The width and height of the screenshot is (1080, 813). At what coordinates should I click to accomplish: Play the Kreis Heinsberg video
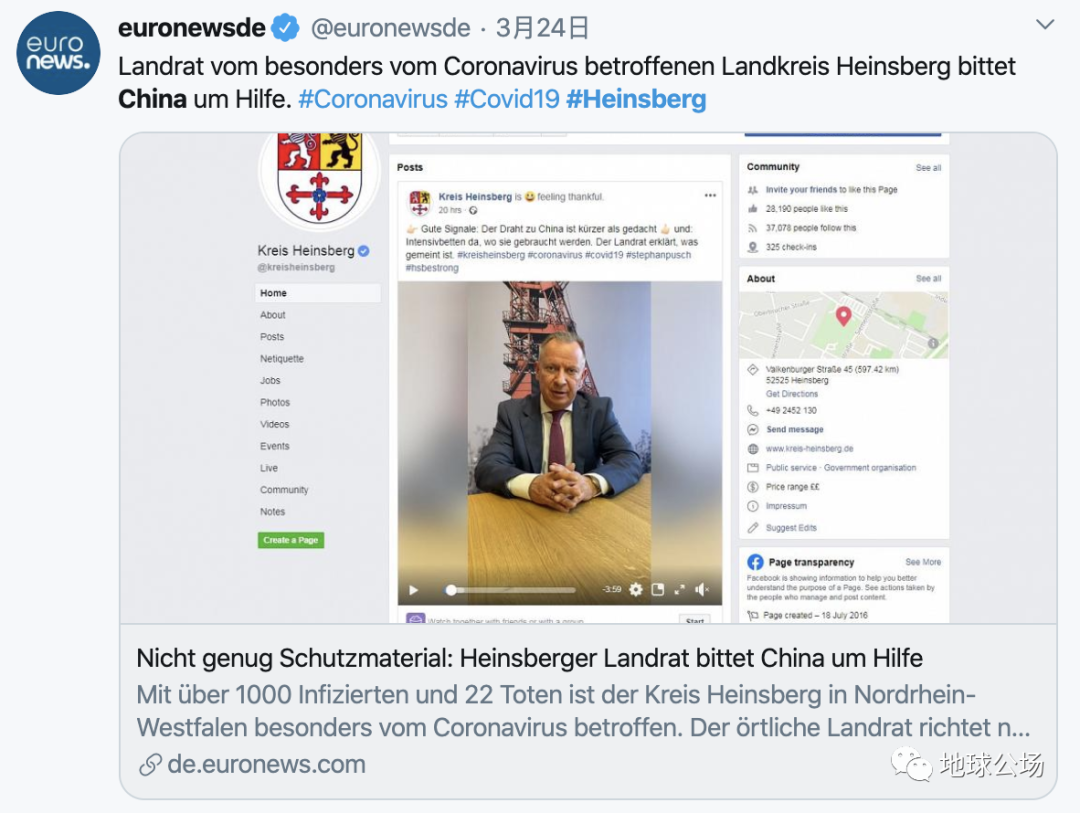tap(413, 590)
